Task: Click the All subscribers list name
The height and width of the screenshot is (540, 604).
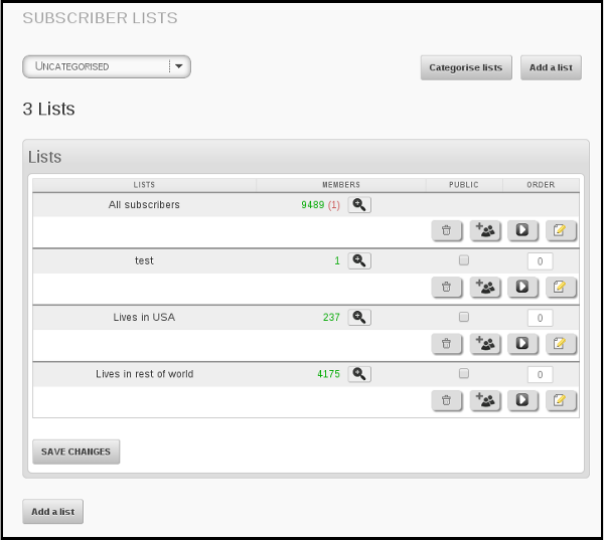Action: tap(144, 205)
